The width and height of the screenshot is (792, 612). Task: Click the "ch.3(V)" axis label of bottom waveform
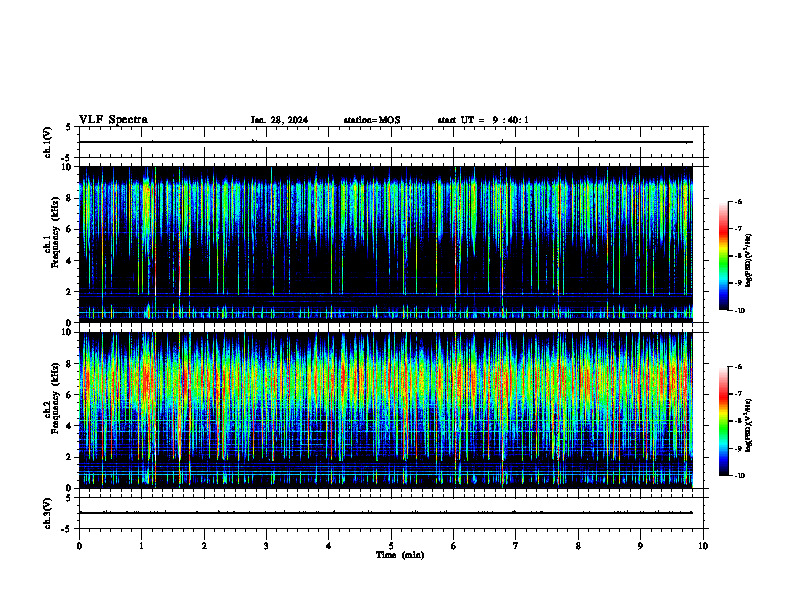(x=48, y=513)
